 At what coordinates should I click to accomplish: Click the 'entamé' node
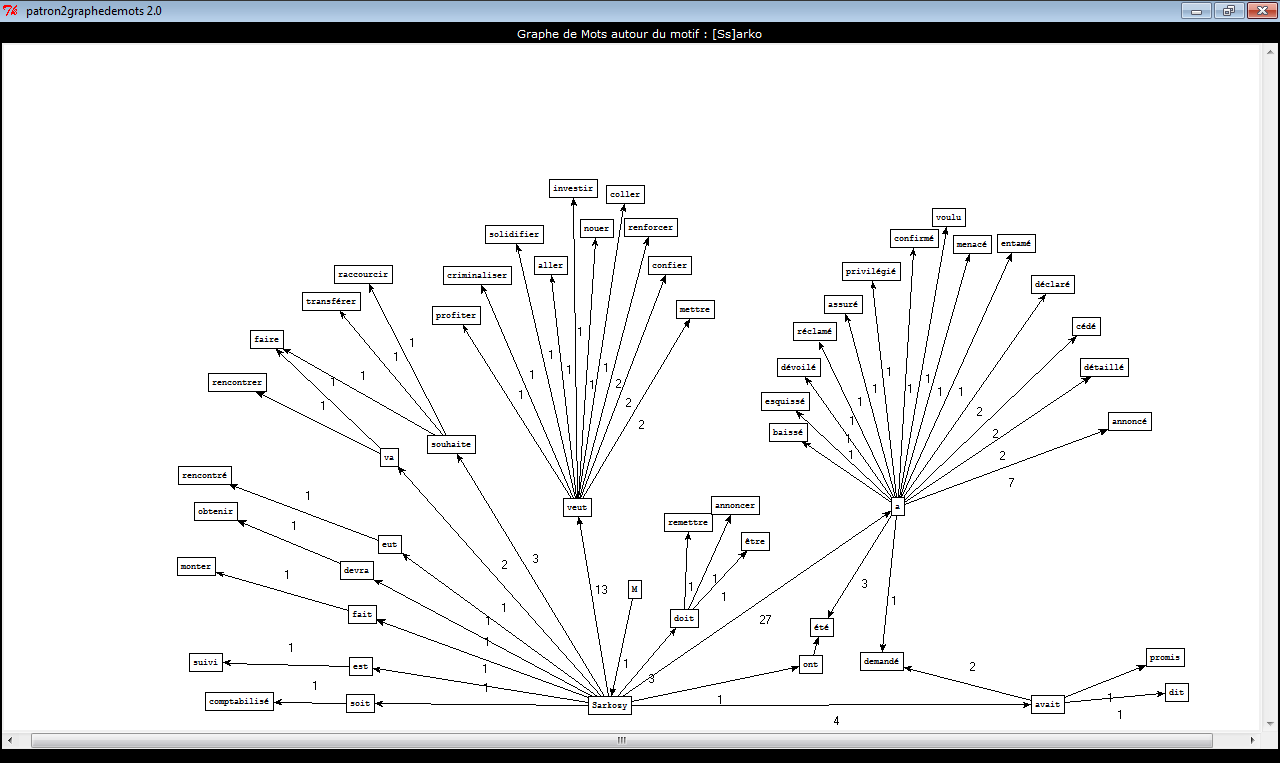1017,243
